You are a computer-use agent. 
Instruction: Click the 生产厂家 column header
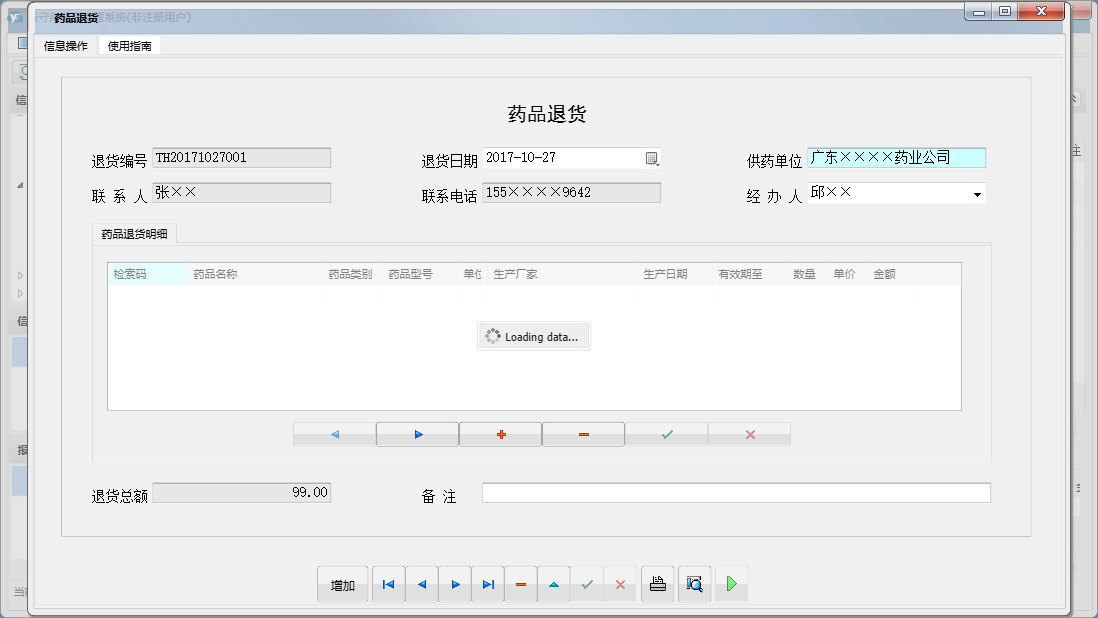[561, 274]
